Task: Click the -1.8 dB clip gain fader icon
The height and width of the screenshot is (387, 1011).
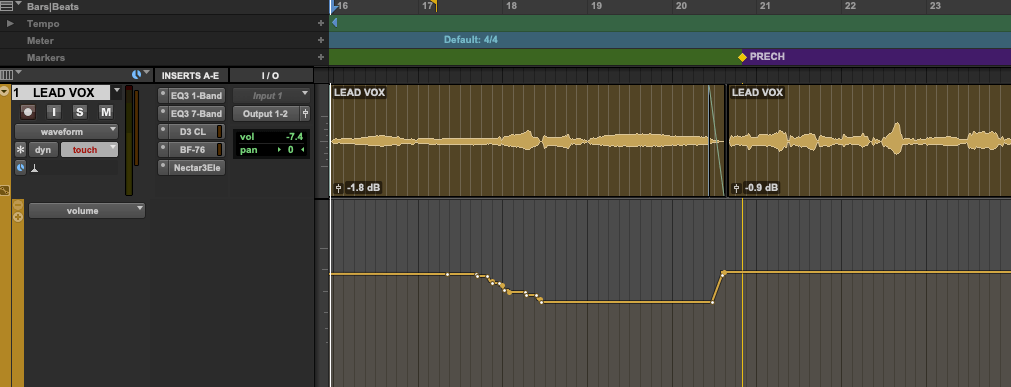Action: click(339, 188)
